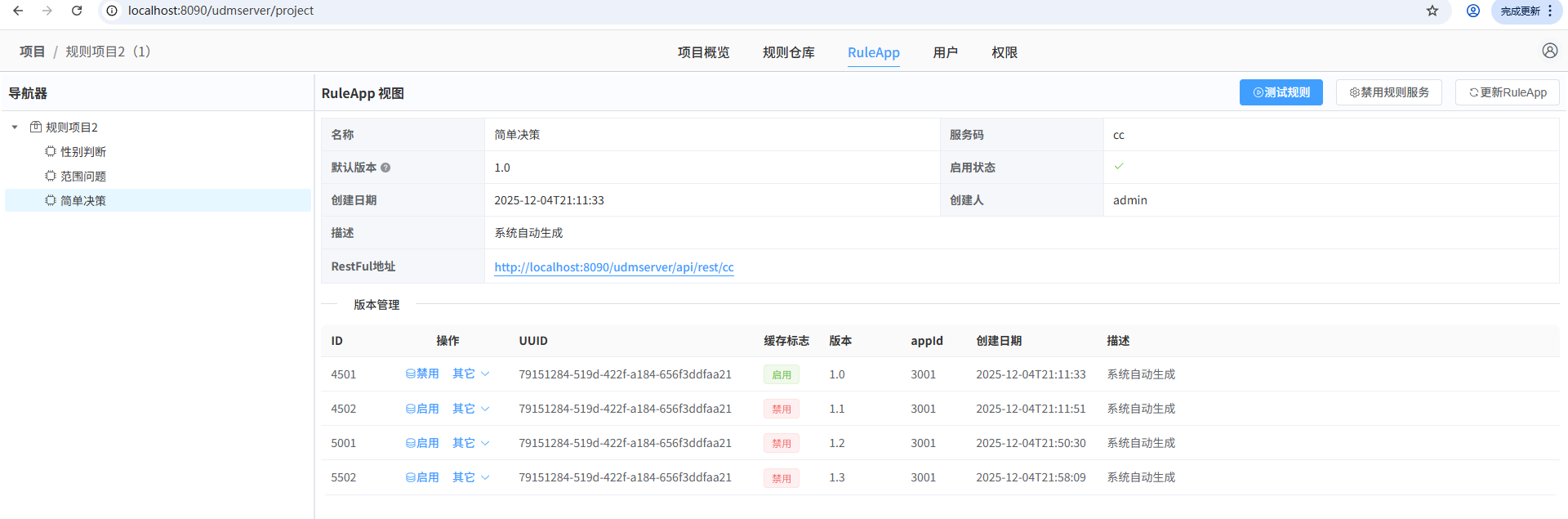Collapse the 规则项目2 tree node
1568x519 pixels.
point(15,128)
